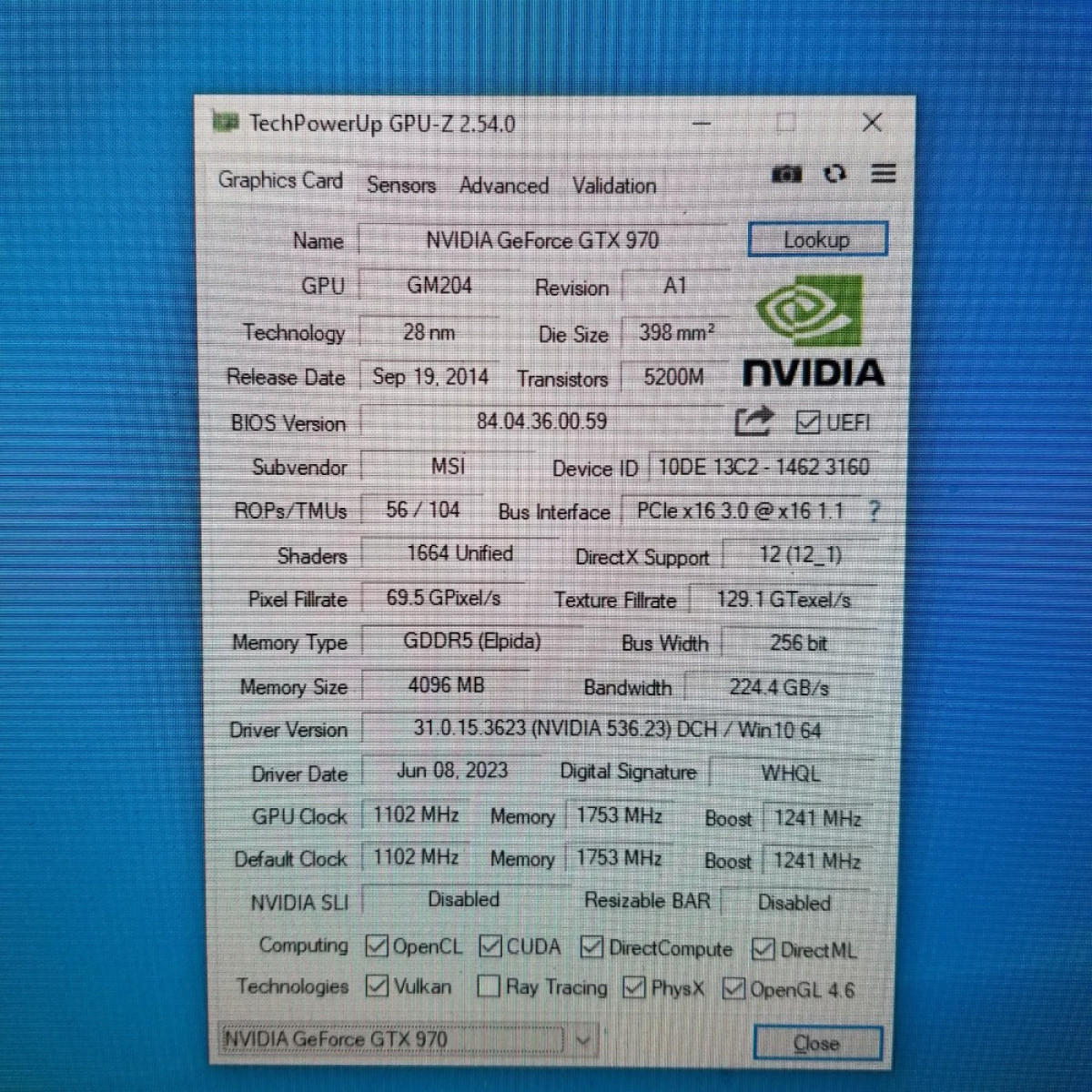The height and width of the screenshot is (1092, 1092).
Task: Click the Bus Interface field PCIe x16 3.0
Action: coord(740,511)
